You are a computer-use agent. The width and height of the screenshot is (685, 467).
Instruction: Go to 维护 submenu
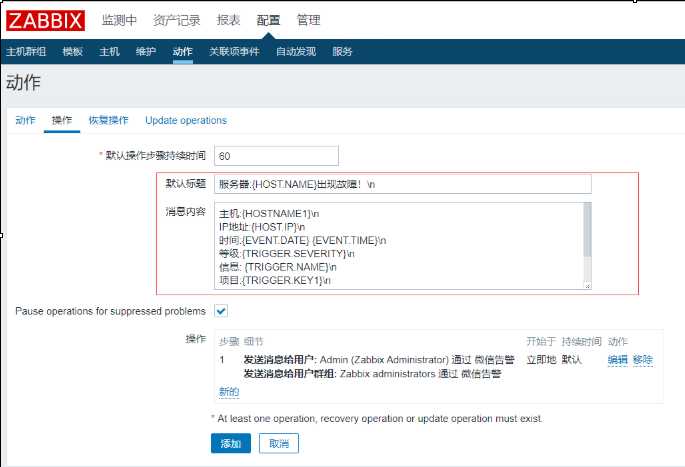coord(146,52)
